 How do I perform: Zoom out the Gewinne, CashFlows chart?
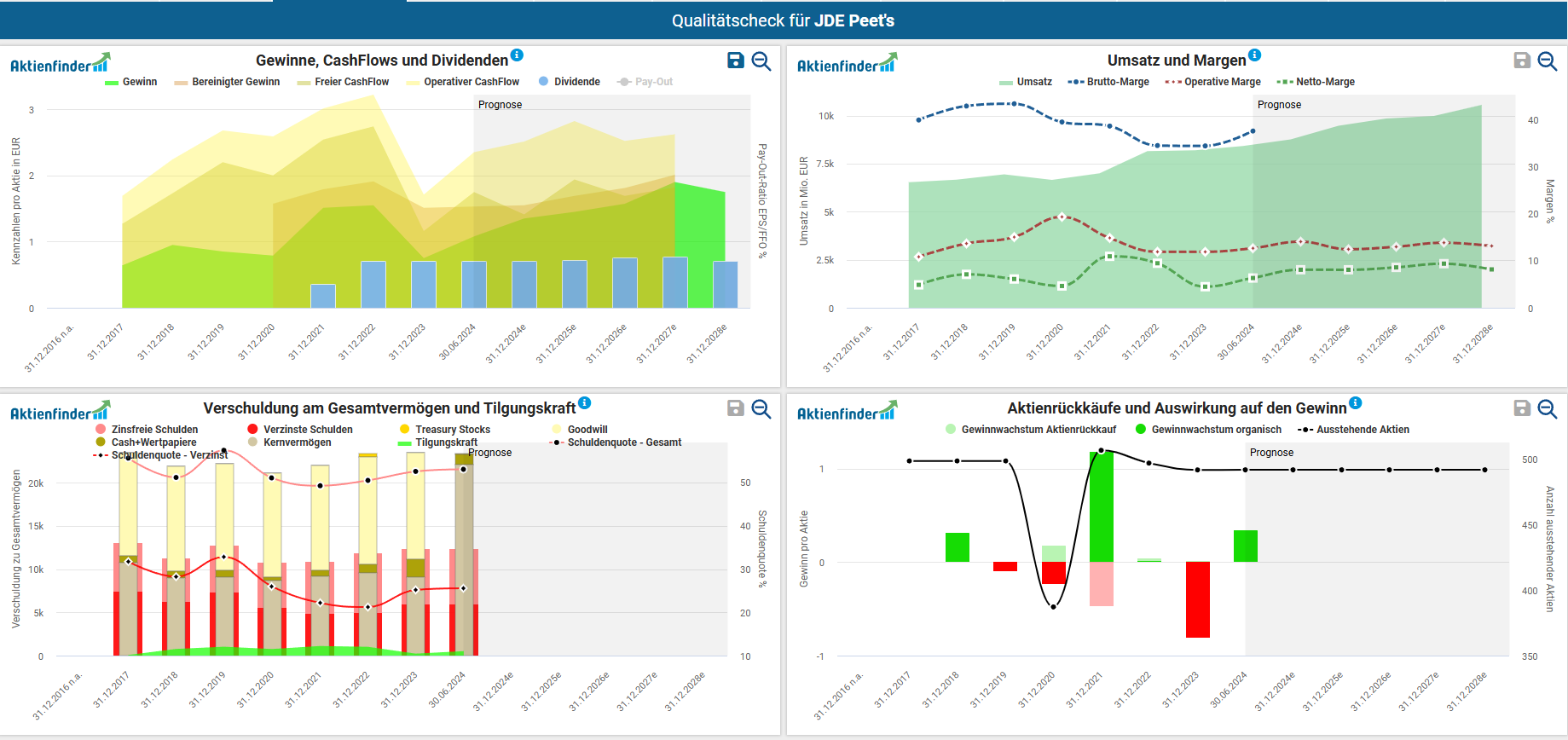click(x=761, y=61)
